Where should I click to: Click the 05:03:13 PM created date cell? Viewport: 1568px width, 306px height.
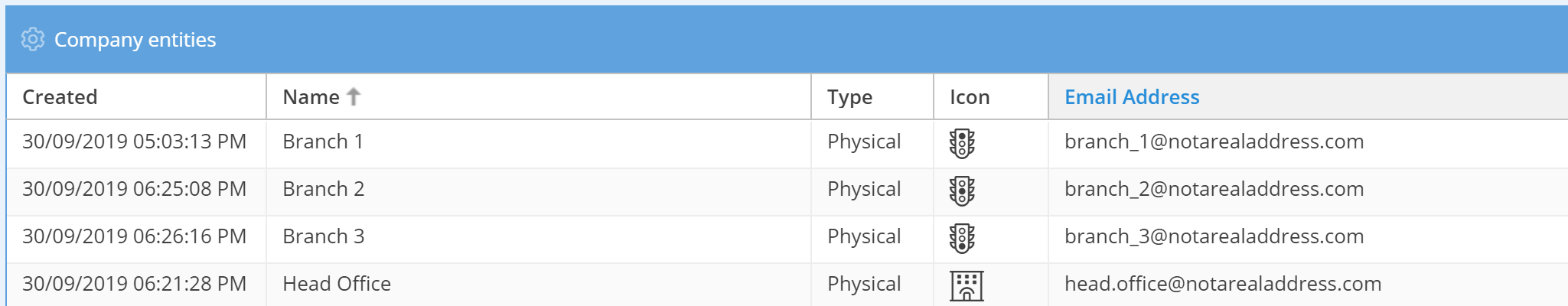coord(134,142)
